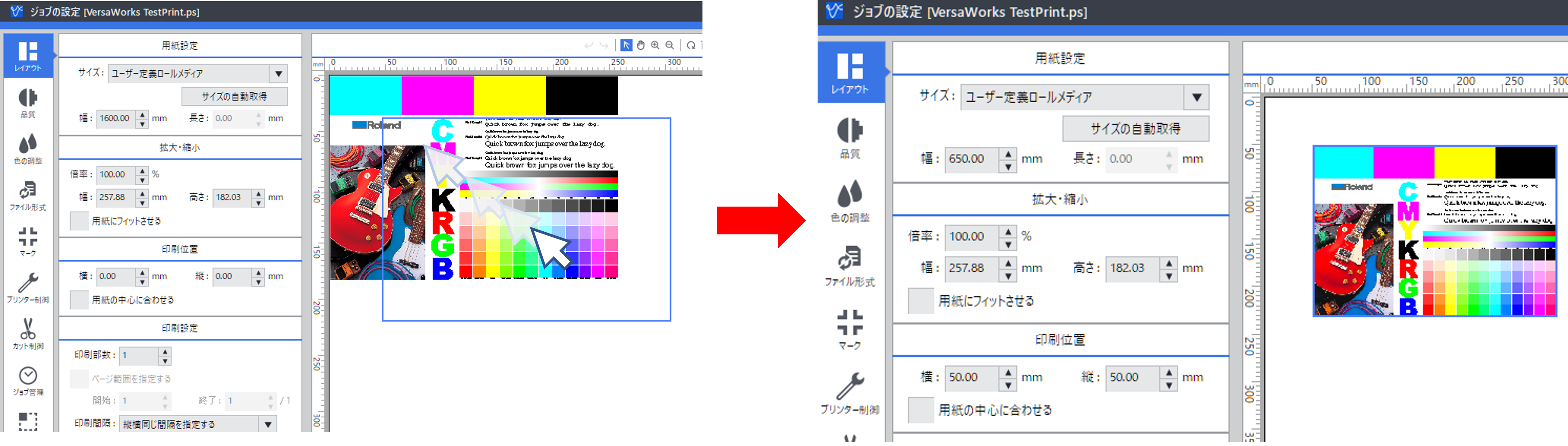1568x446 pixels.
Task: Click the yellow bar in left preview image
Action: coord(509,95)
